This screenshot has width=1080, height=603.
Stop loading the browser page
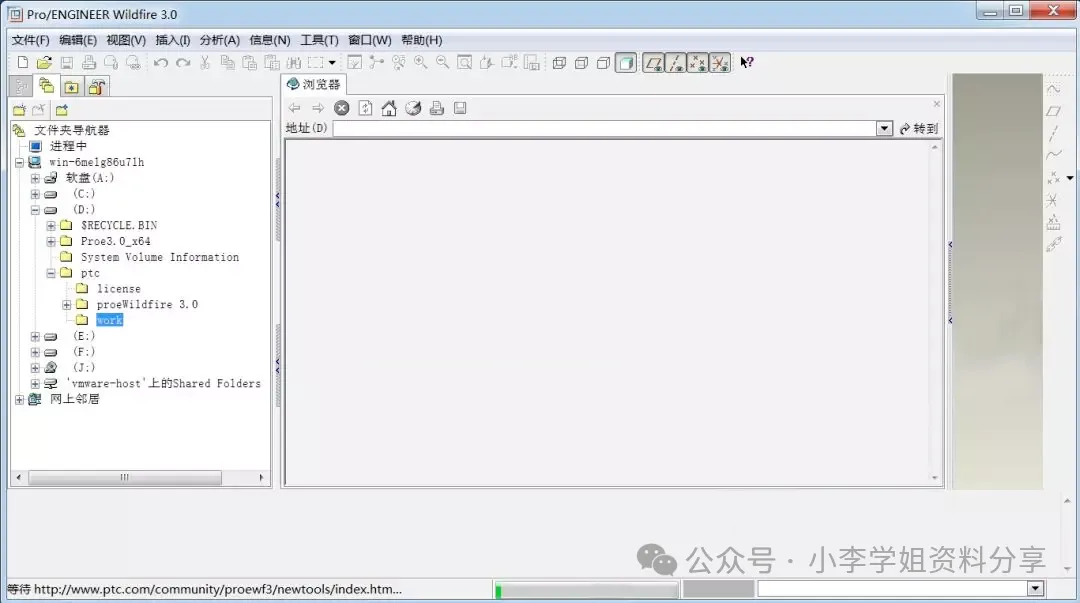click(342, 108)
